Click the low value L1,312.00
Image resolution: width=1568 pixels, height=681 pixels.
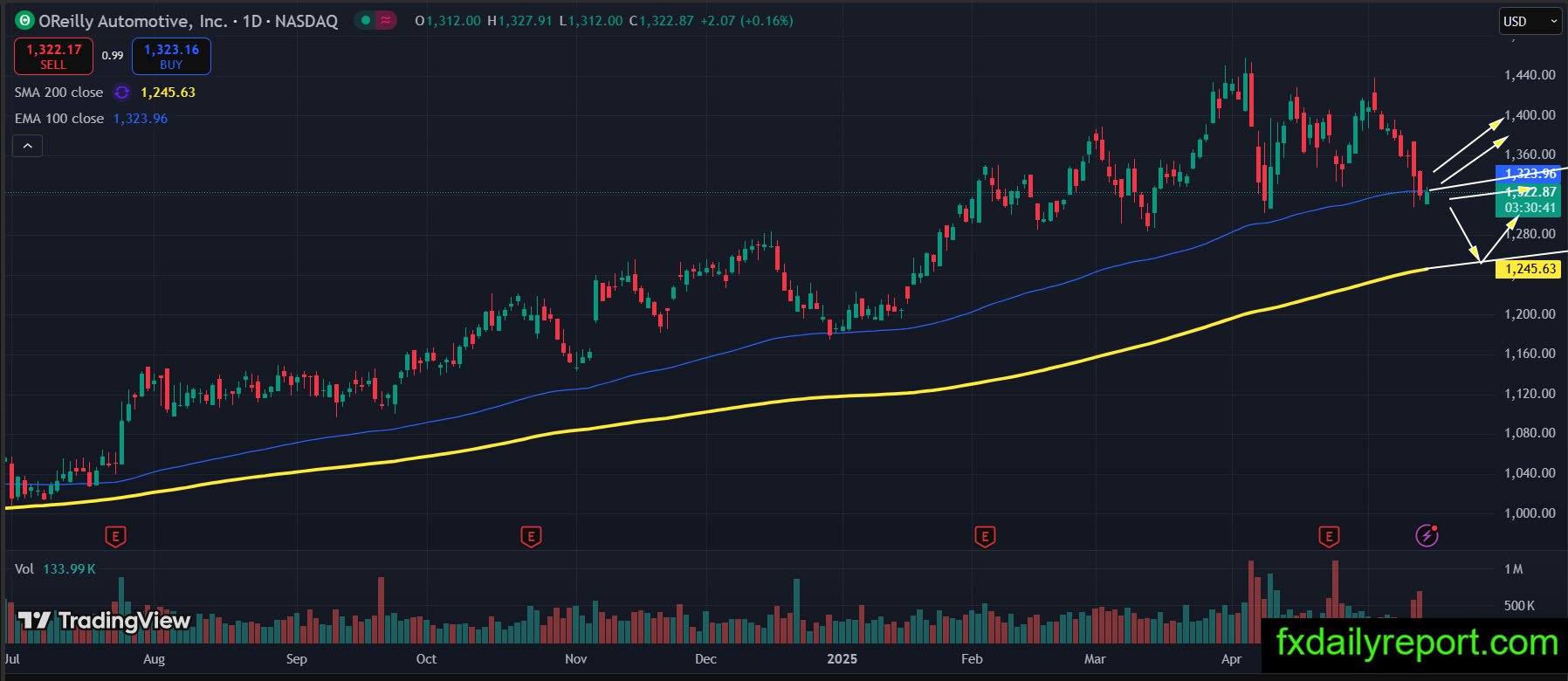pos(590,21)
